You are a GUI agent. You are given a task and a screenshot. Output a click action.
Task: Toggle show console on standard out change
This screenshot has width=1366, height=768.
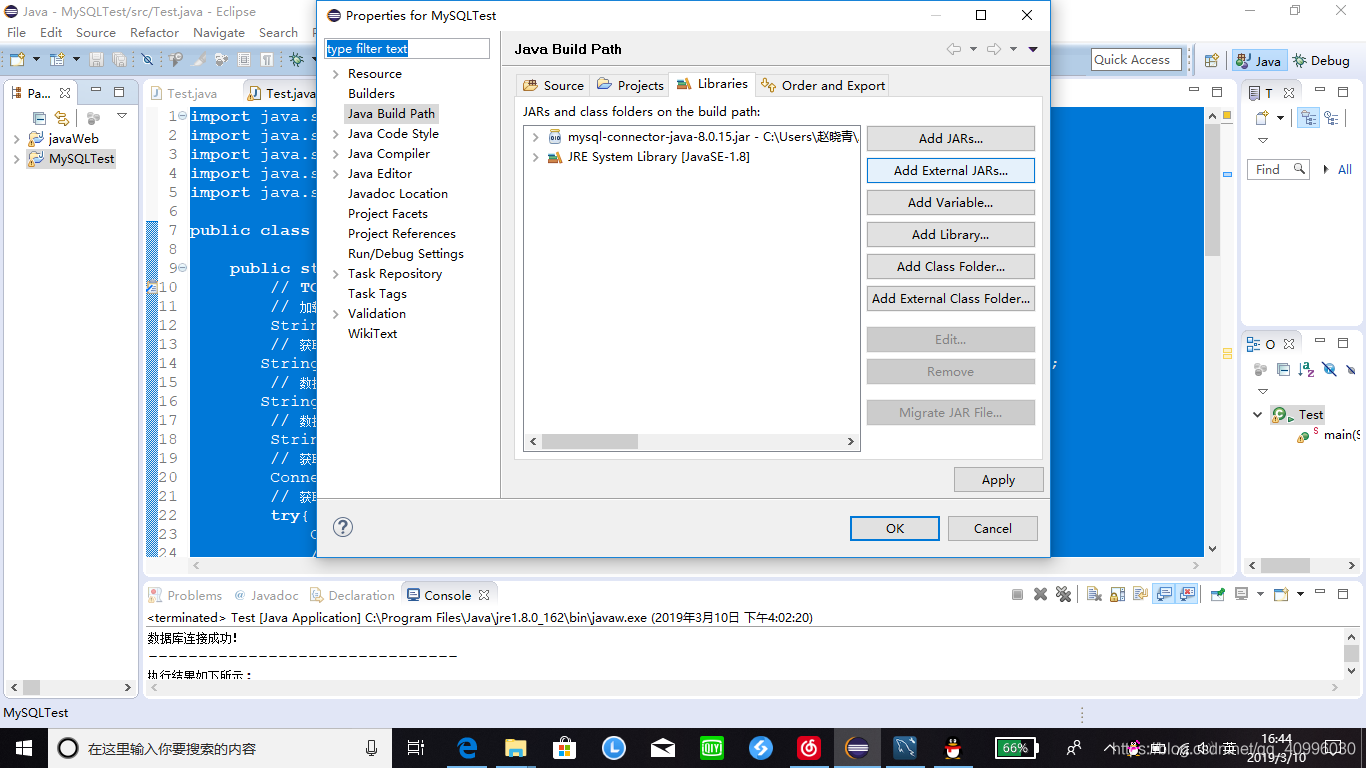pos(1164,594)
